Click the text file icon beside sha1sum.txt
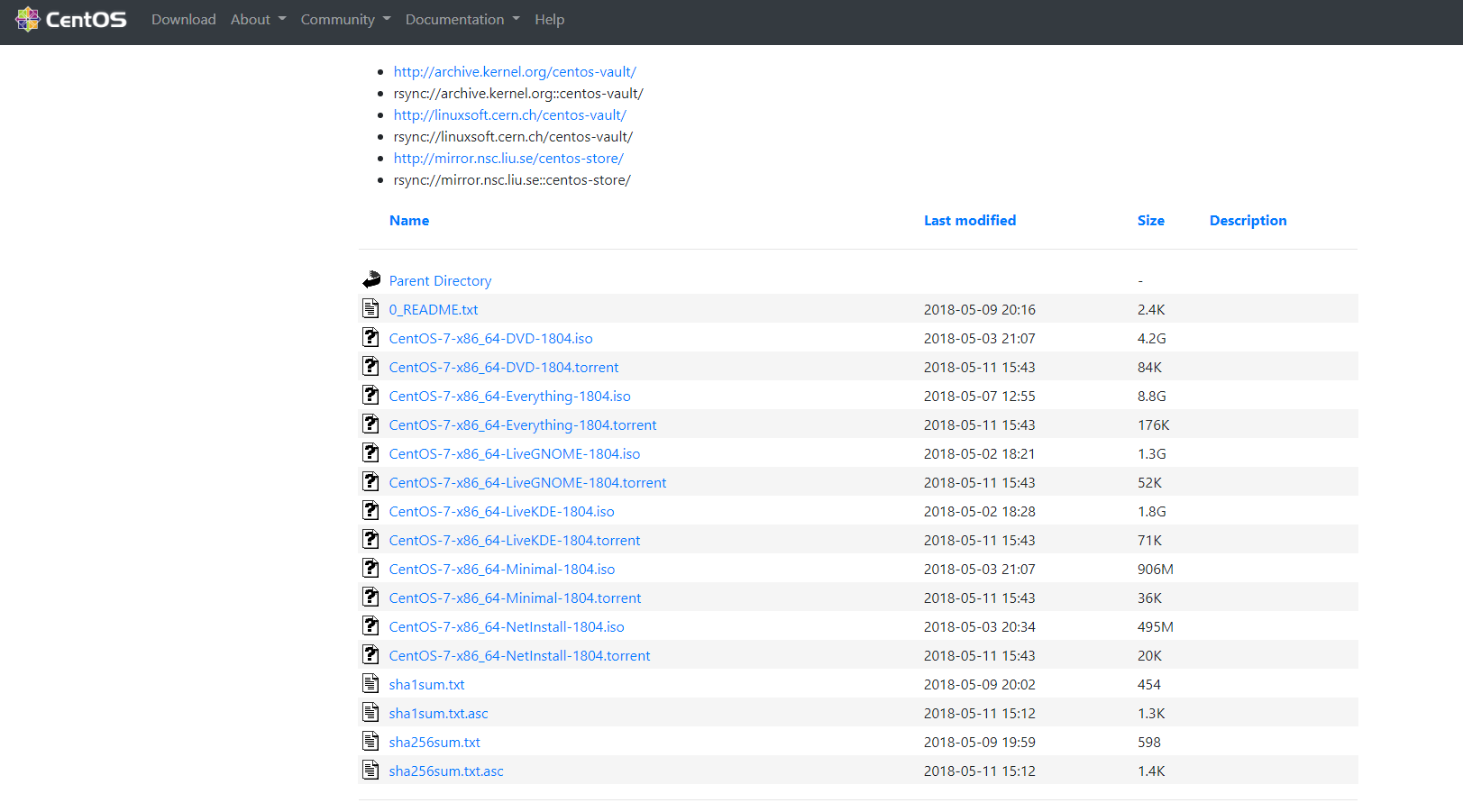The height and width of the screenshot is (812, 1463). click(370, 682)
